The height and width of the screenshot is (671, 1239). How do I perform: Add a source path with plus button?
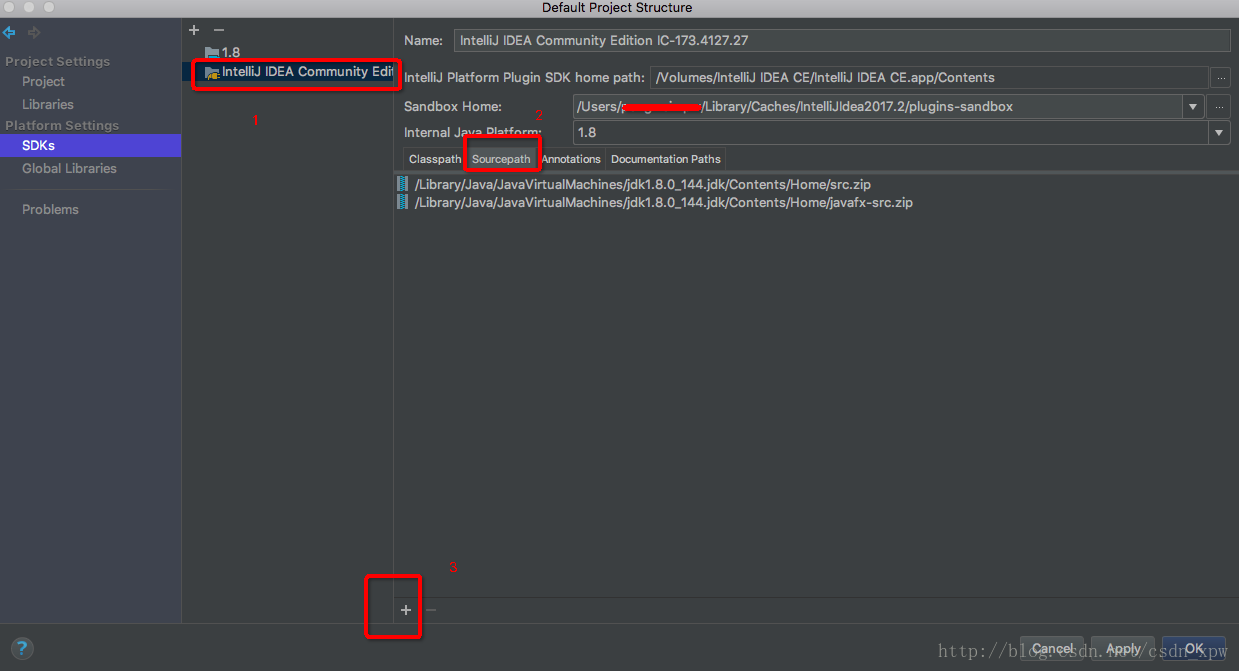[406, 609]
